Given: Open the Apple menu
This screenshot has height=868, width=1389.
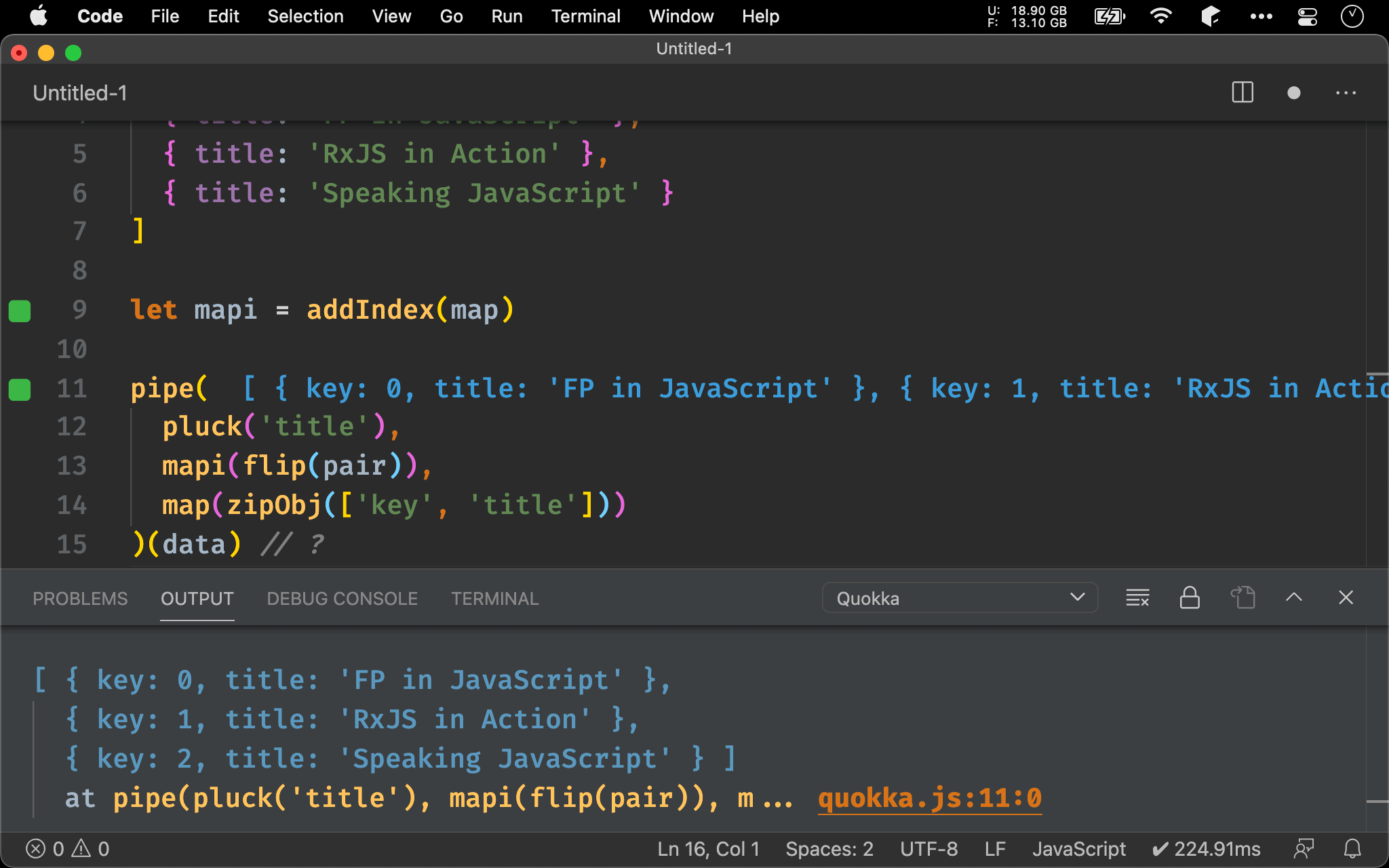Looking at the screenshot, I should pyautogui.click(x=39, y=16).
